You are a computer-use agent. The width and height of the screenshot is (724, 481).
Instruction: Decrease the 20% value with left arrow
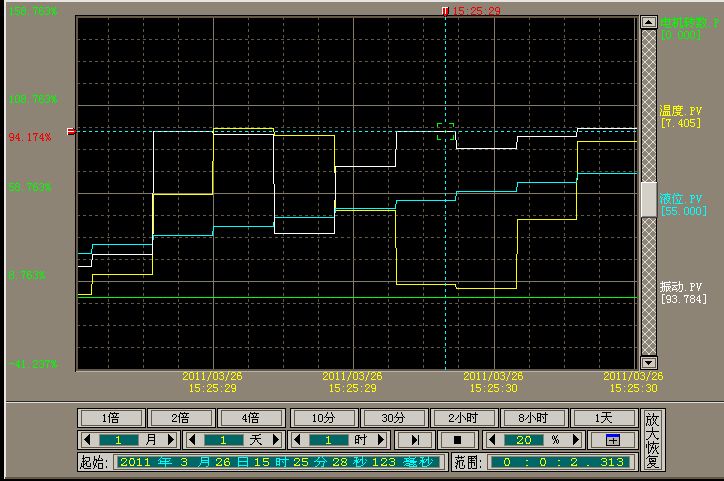point(492,440)
